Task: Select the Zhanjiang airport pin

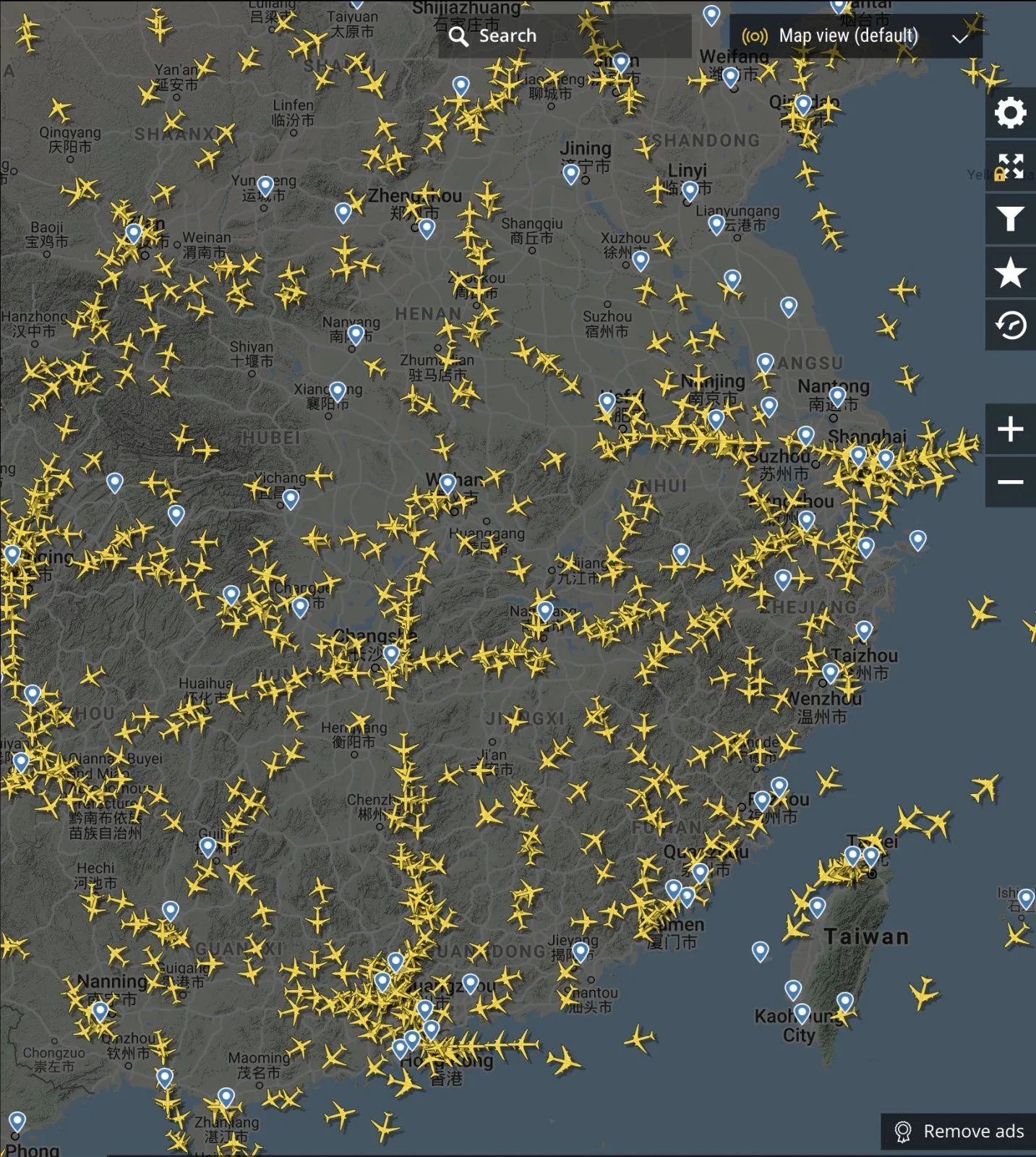Action: pyautogui.click(x=226, y=1098)
